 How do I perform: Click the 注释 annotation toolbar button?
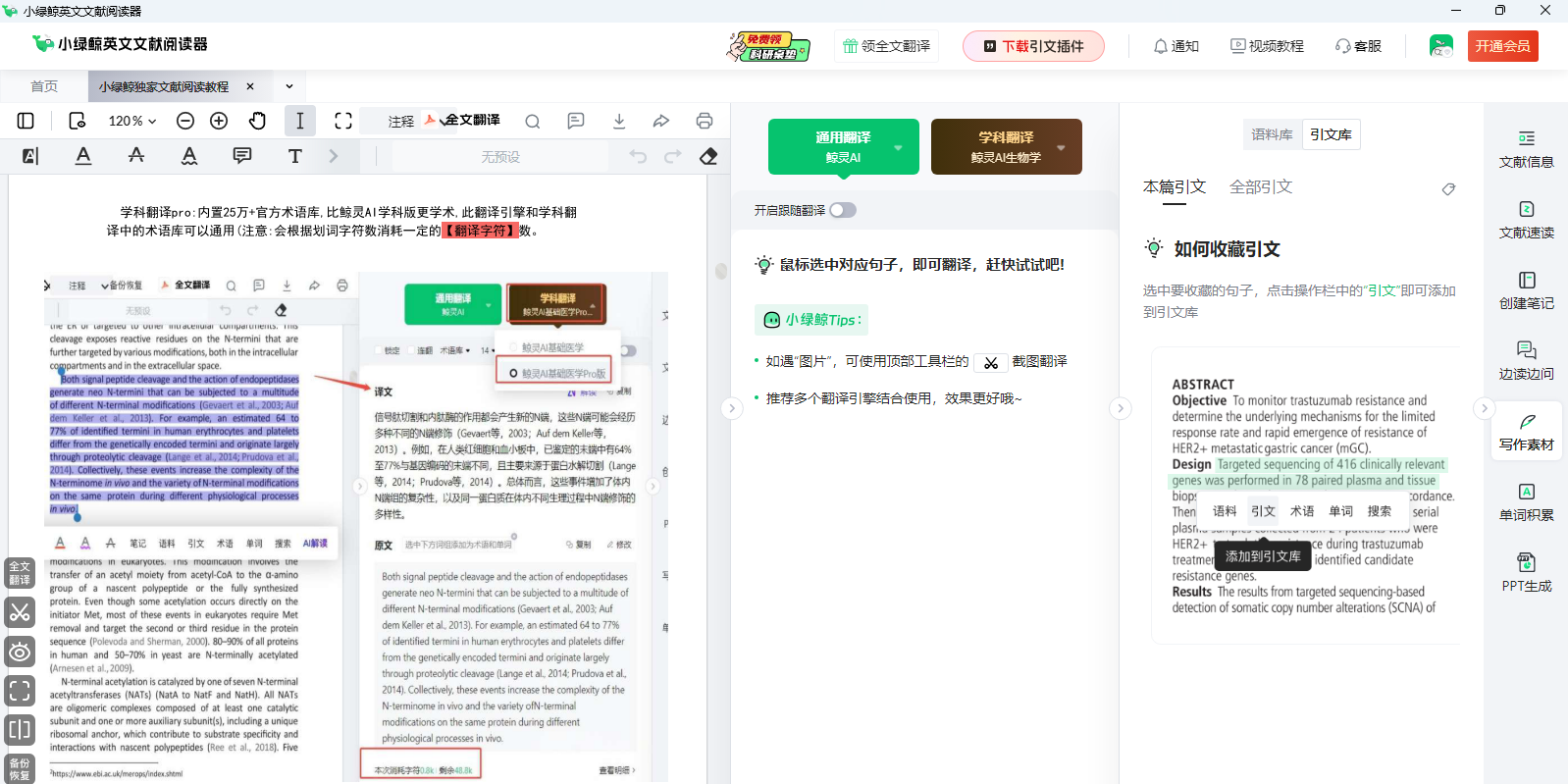401,122
